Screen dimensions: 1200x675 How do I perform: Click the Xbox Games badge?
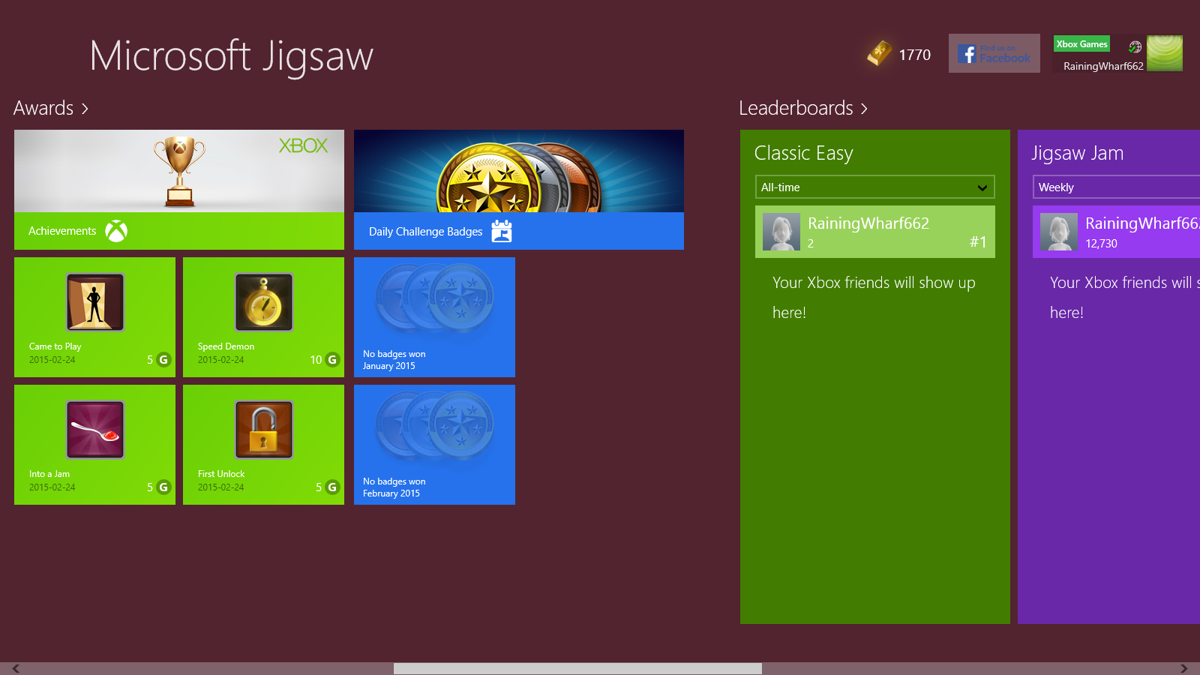1081,44
